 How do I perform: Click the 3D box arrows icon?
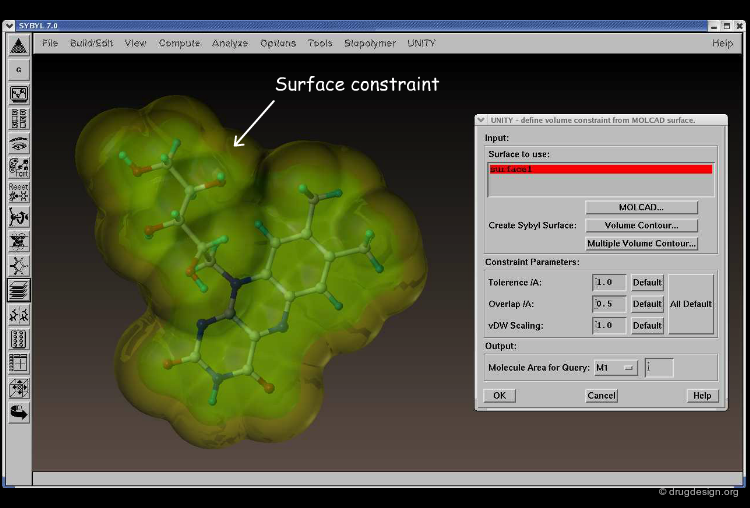pyautogui.click(x=19, y=388)
